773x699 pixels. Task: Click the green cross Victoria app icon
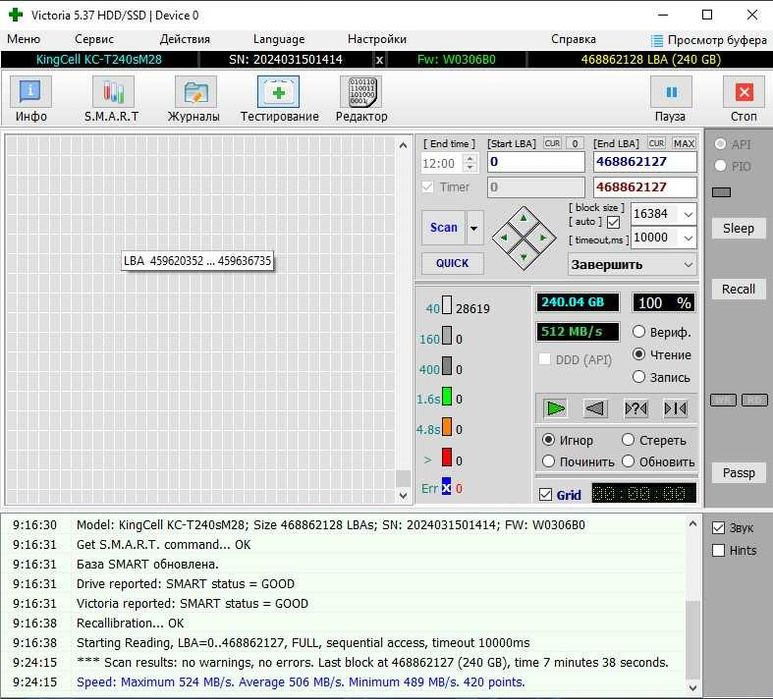pos(15,15)
